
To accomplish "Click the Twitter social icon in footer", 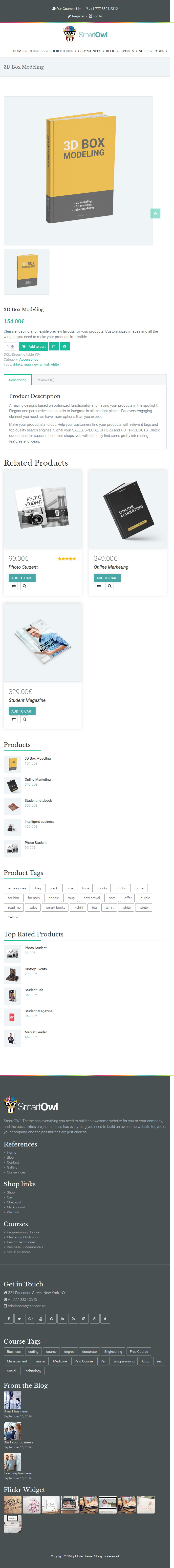I will (x=20, y=1318).
